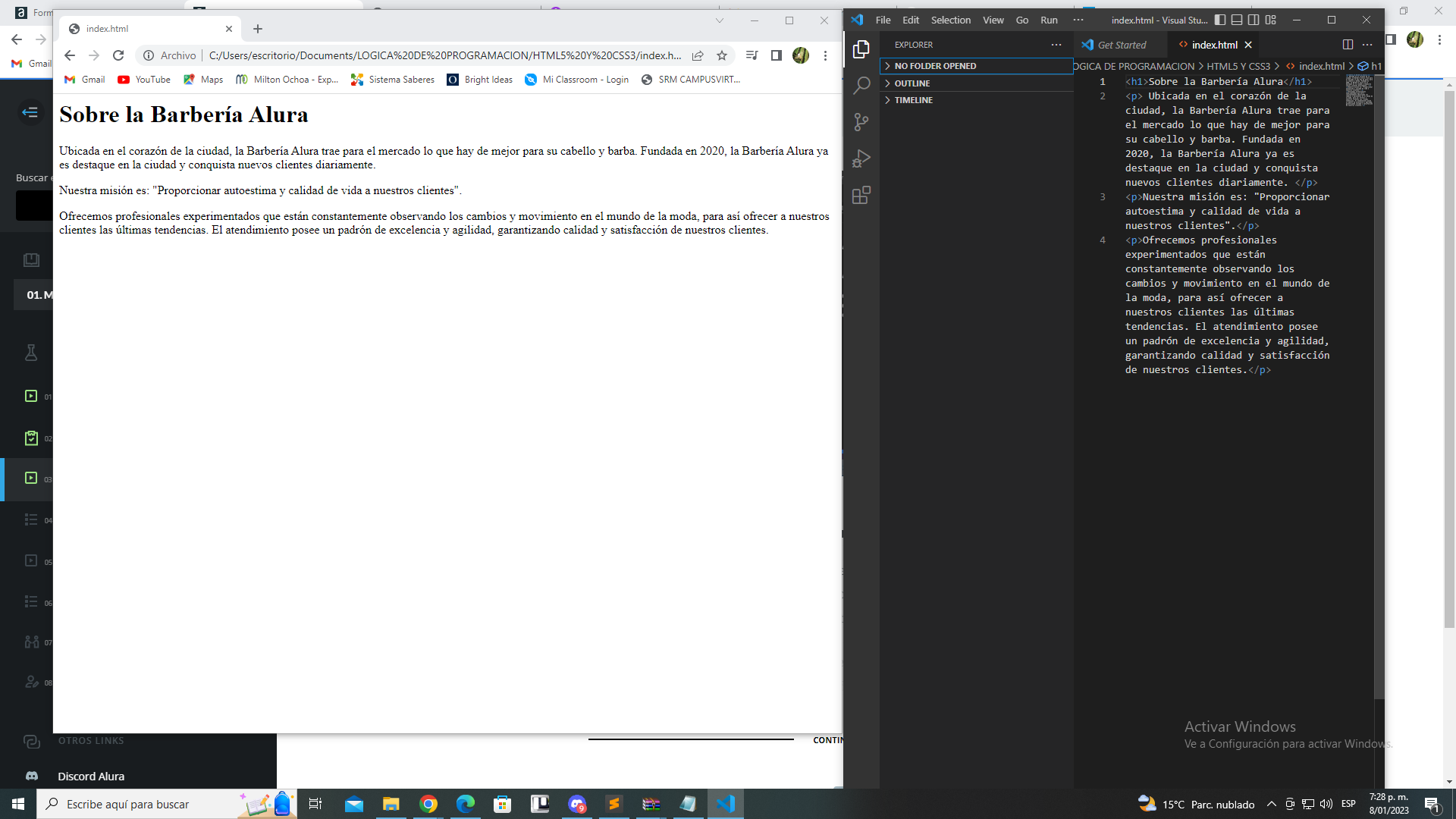Click the index.html breadcrumb h1 element
The image size is (1456, 819).
point(1377,66)
